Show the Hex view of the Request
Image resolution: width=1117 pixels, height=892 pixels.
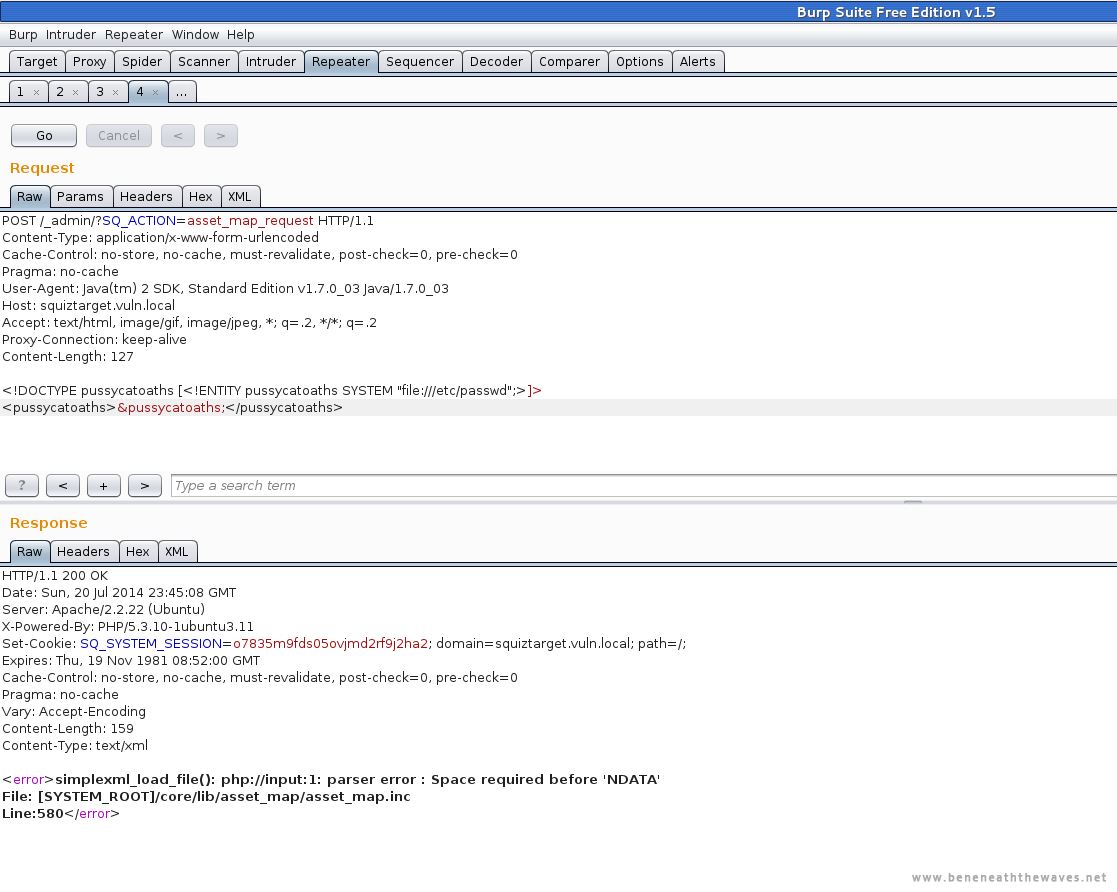200,197
